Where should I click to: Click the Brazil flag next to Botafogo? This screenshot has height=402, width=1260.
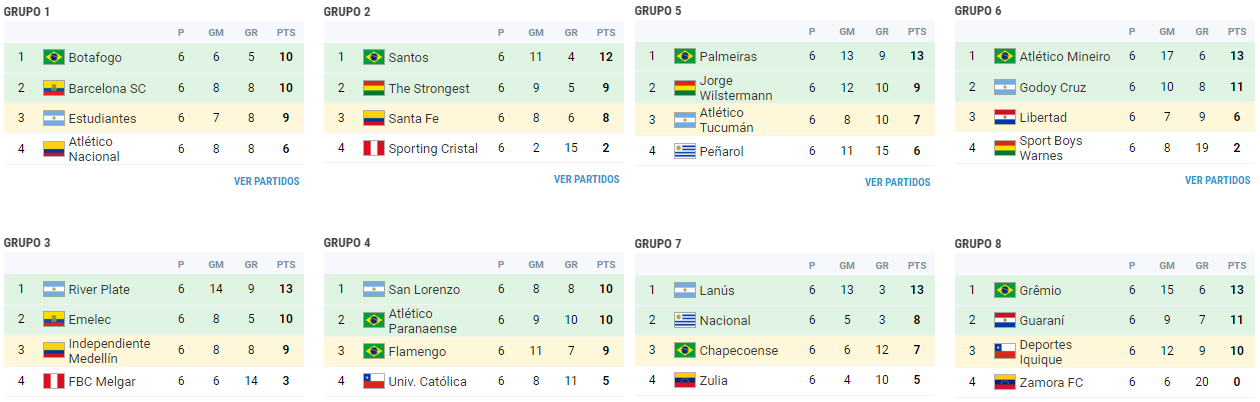[x=54, y=57]
